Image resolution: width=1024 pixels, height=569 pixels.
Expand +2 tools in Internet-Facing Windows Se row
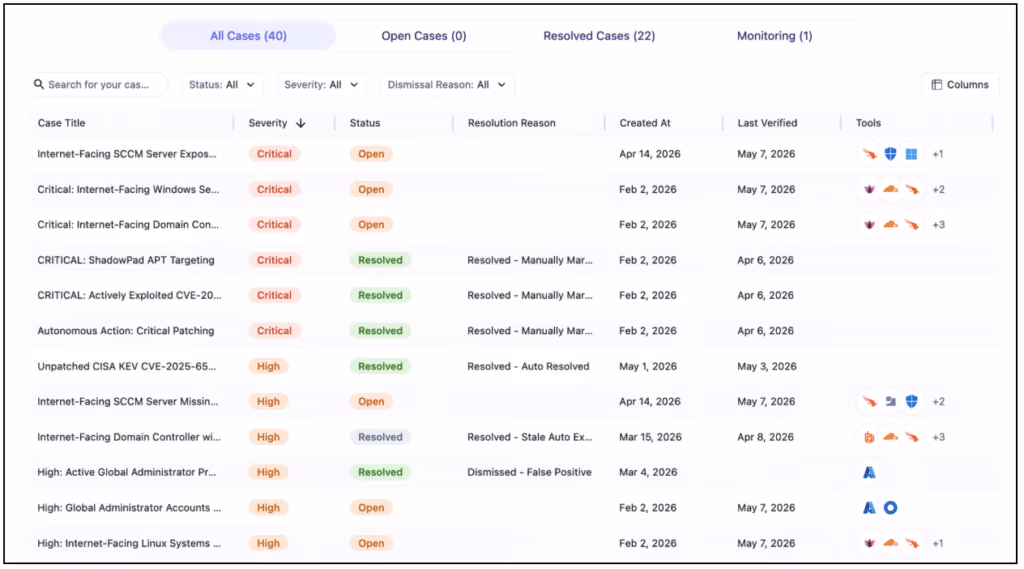tap(938, 189)
